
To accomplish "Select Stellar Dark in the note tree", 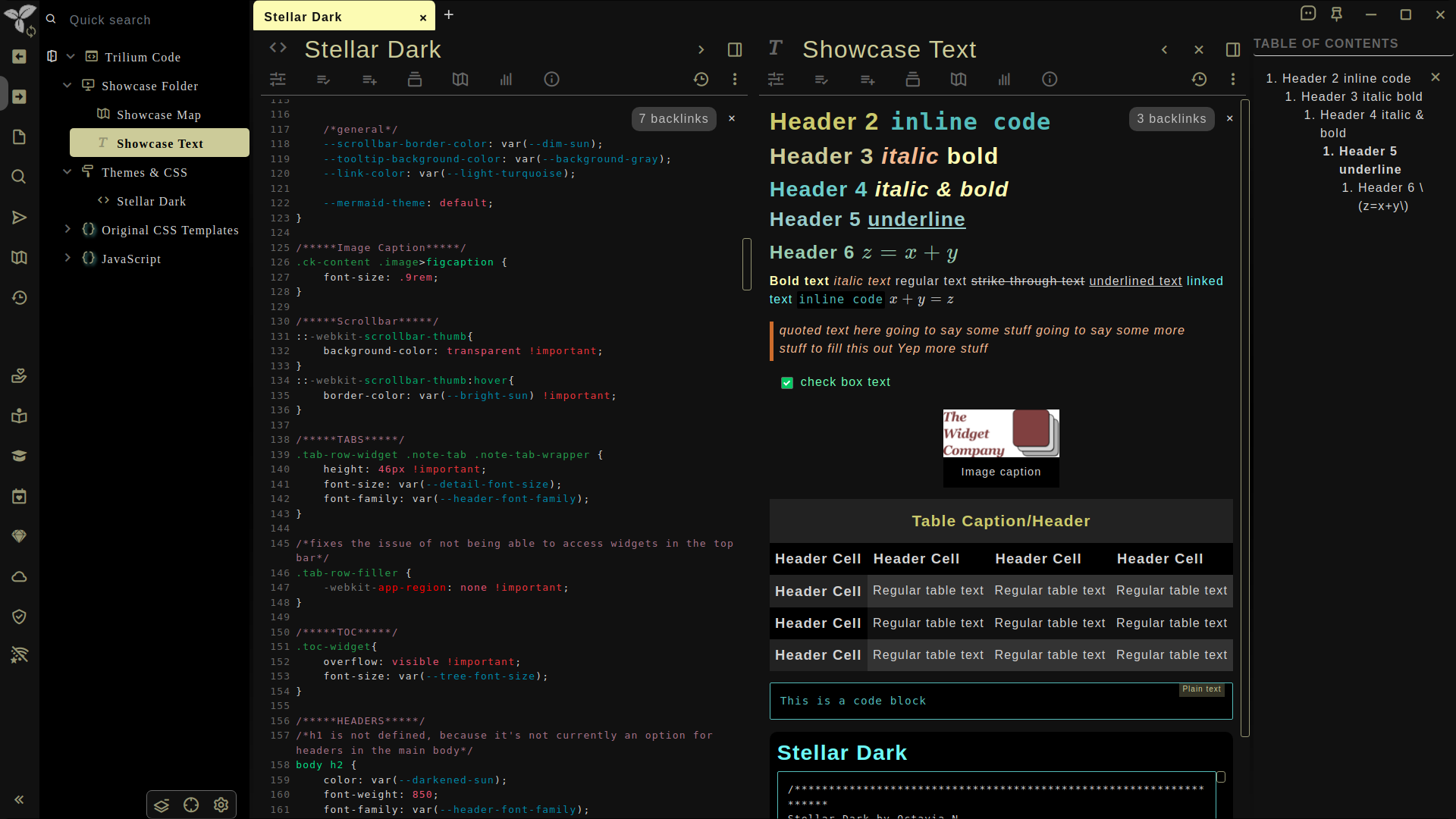I will click(x=151, y=201).
